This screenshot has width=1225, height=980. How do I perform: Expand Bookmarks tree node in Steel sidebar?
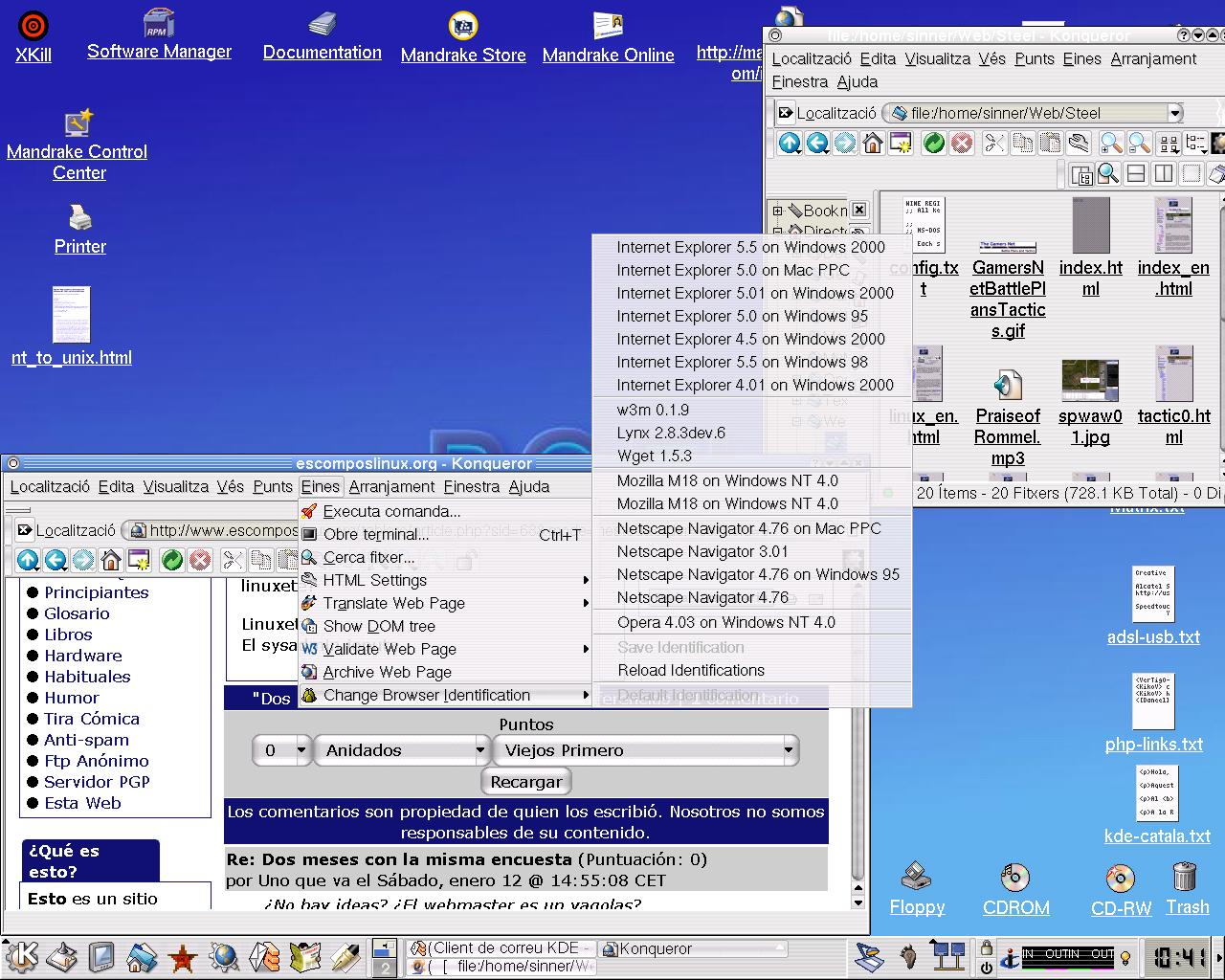click(777, 211)
